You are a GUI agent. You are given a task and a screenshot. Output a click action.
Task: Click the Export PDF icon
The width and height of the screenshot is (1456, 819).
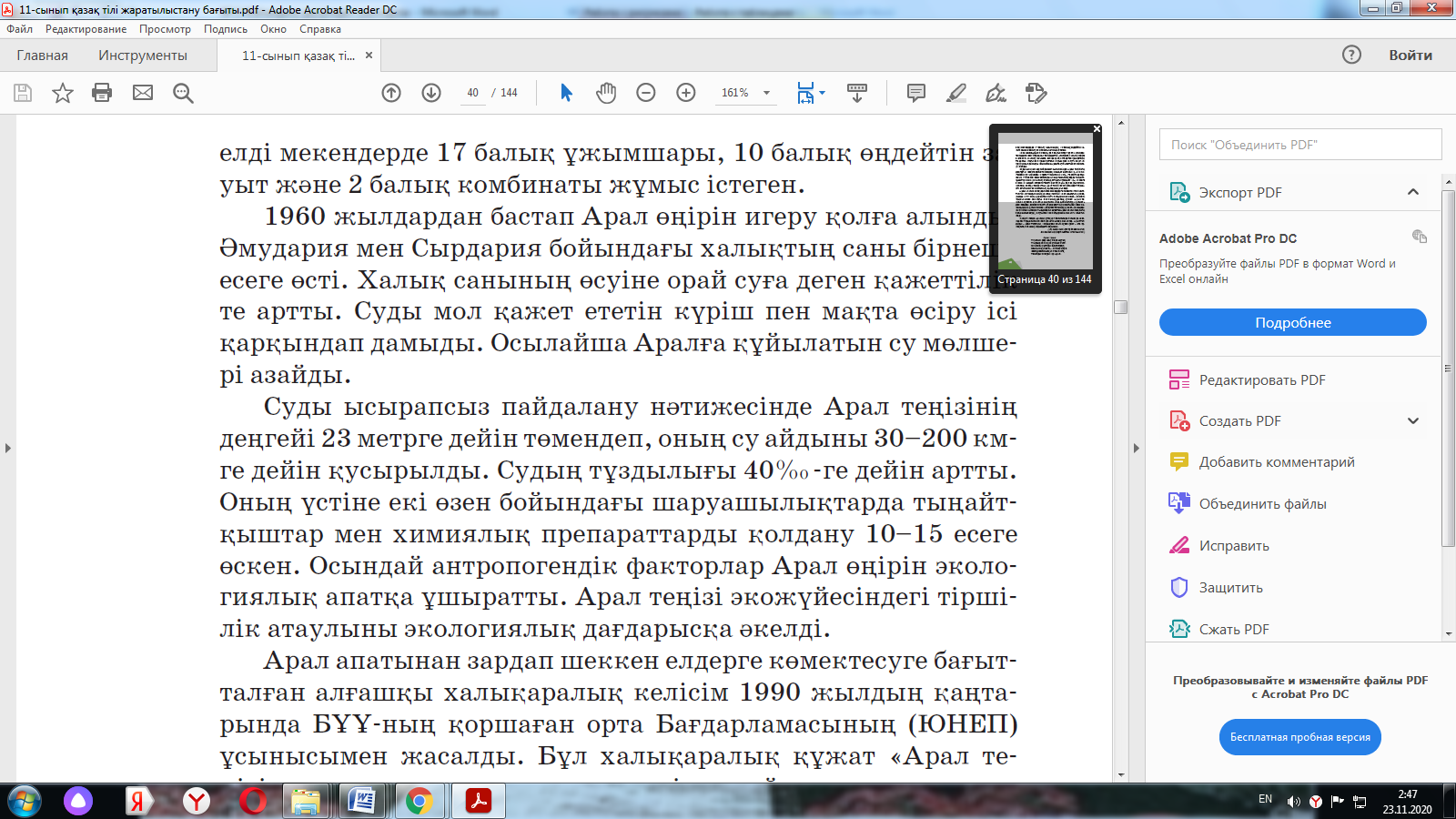[1179, 192]
